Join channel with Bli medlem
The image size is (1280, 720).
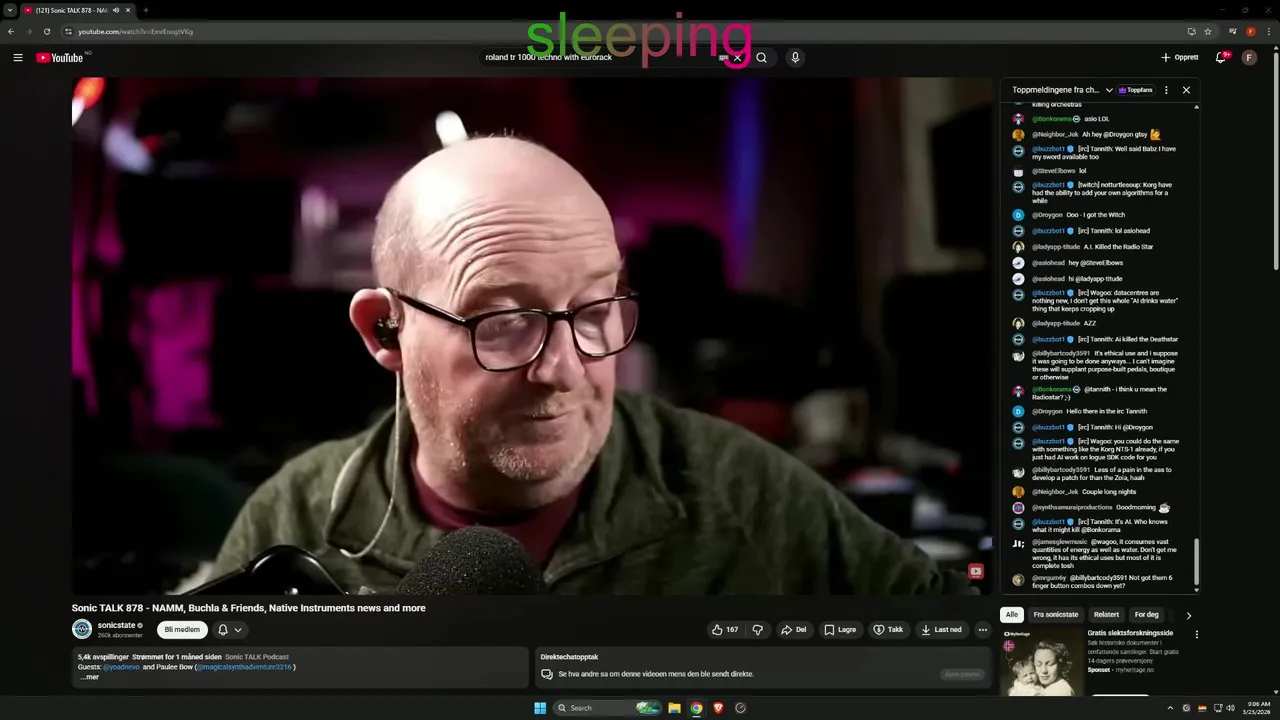point(182,630)
